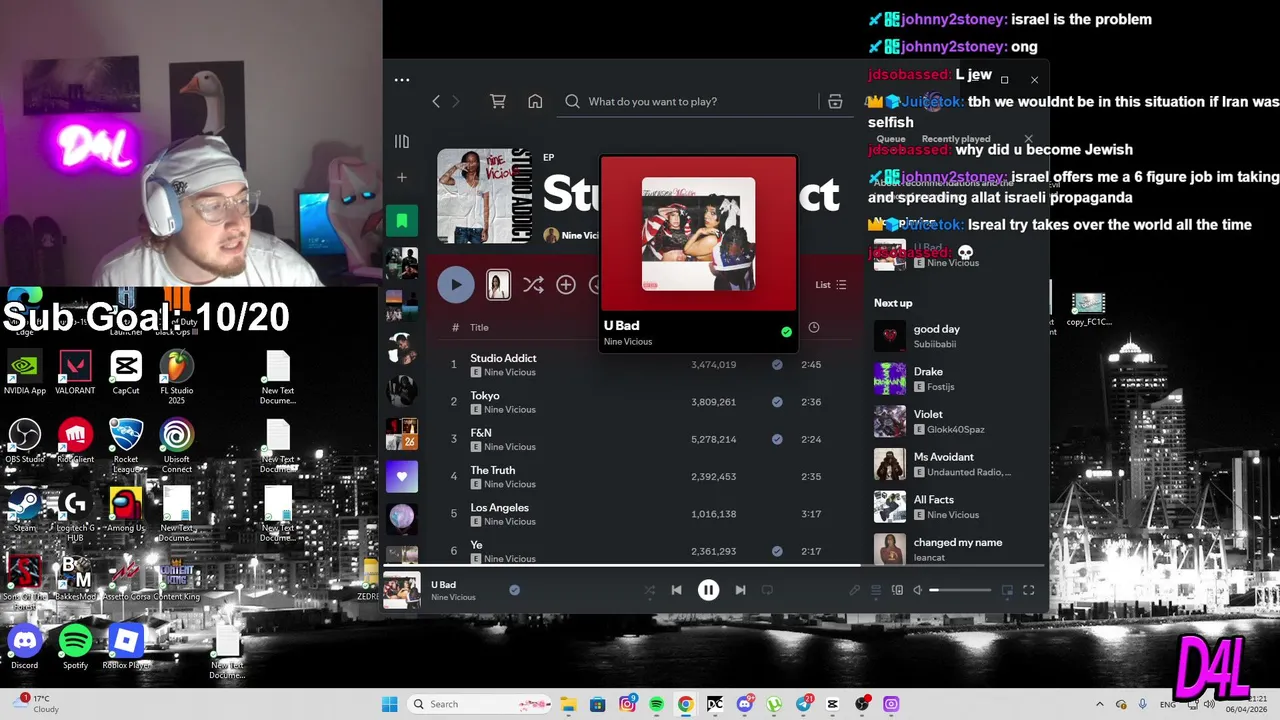The width and height of the screenshot is (1280, 720).
Task: Toggle saved checkmark for F&N track
Action: click(x=777, y=439)
